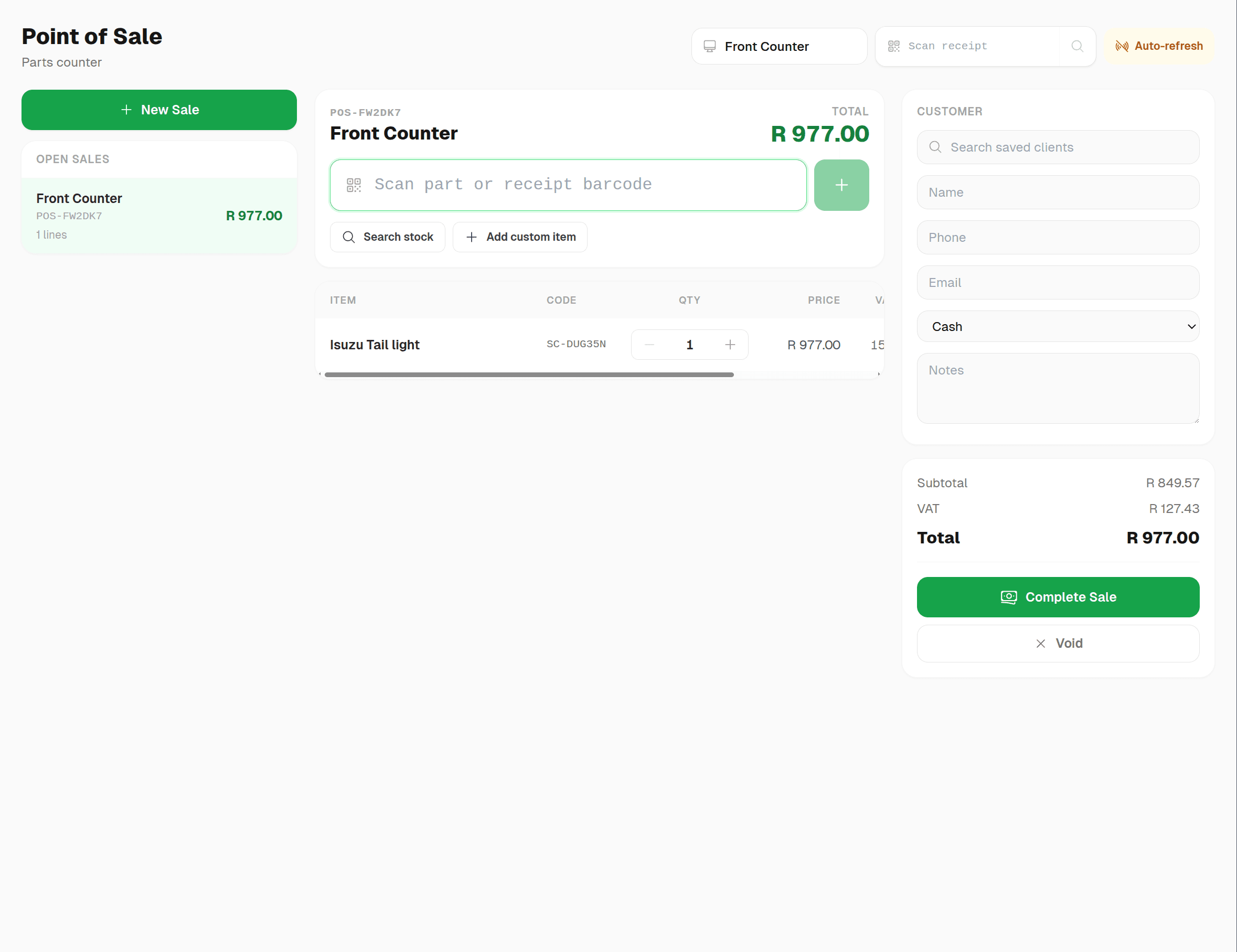The width and height of the screenshot is (1237, 952).
Task: Click the customer Email field
Action: click(1058, 283)
